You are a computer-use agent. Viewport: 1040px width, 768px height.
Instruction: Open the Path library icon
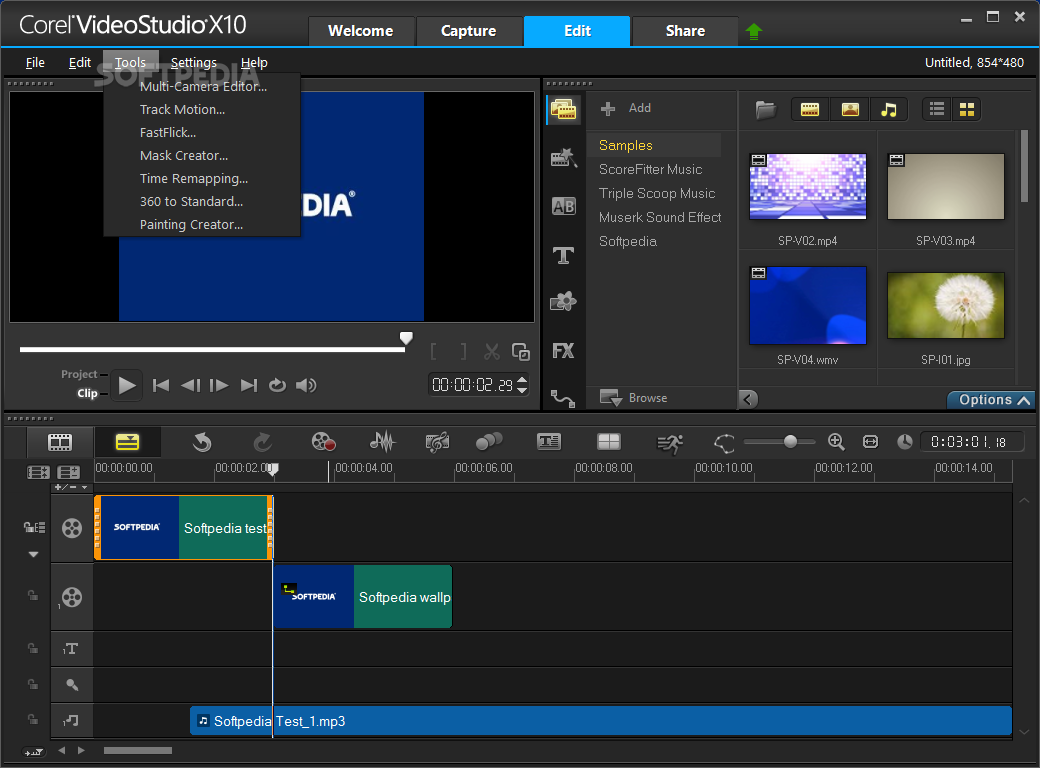[562, 398]
